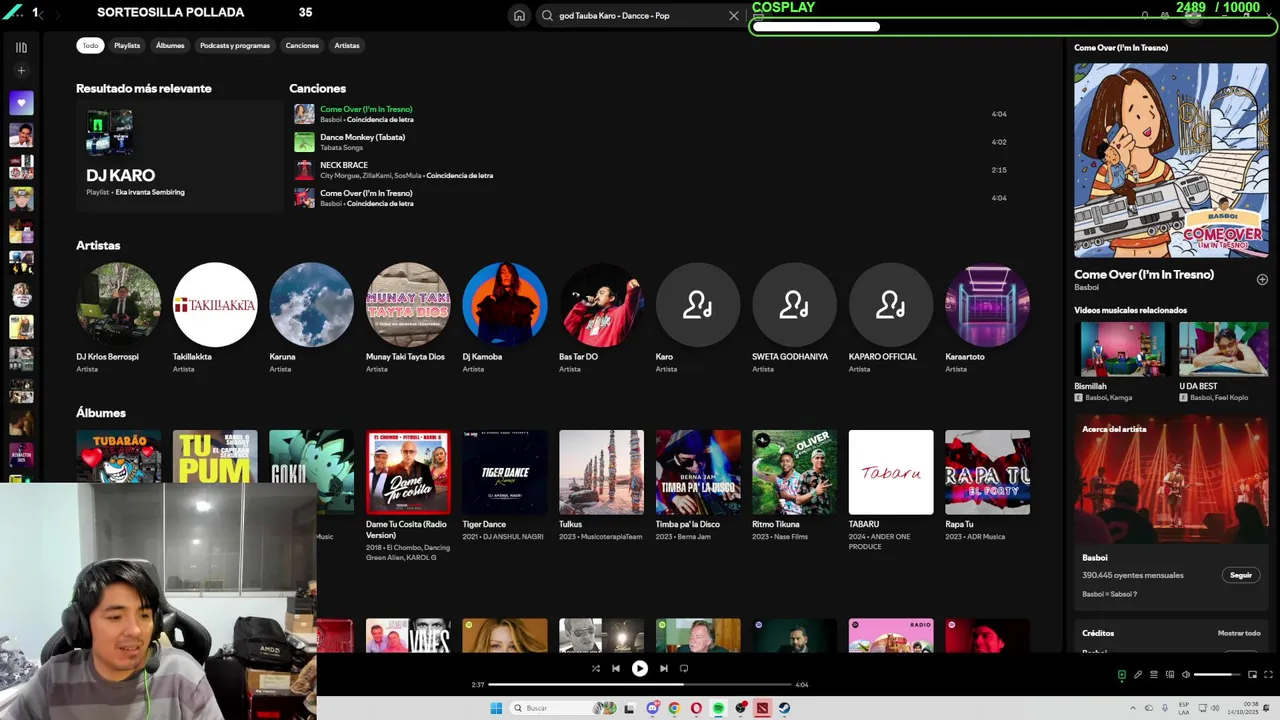Open mini player icon
Image resolution: width=1280 pixels, height=720 pixels.
point(1252,675)
